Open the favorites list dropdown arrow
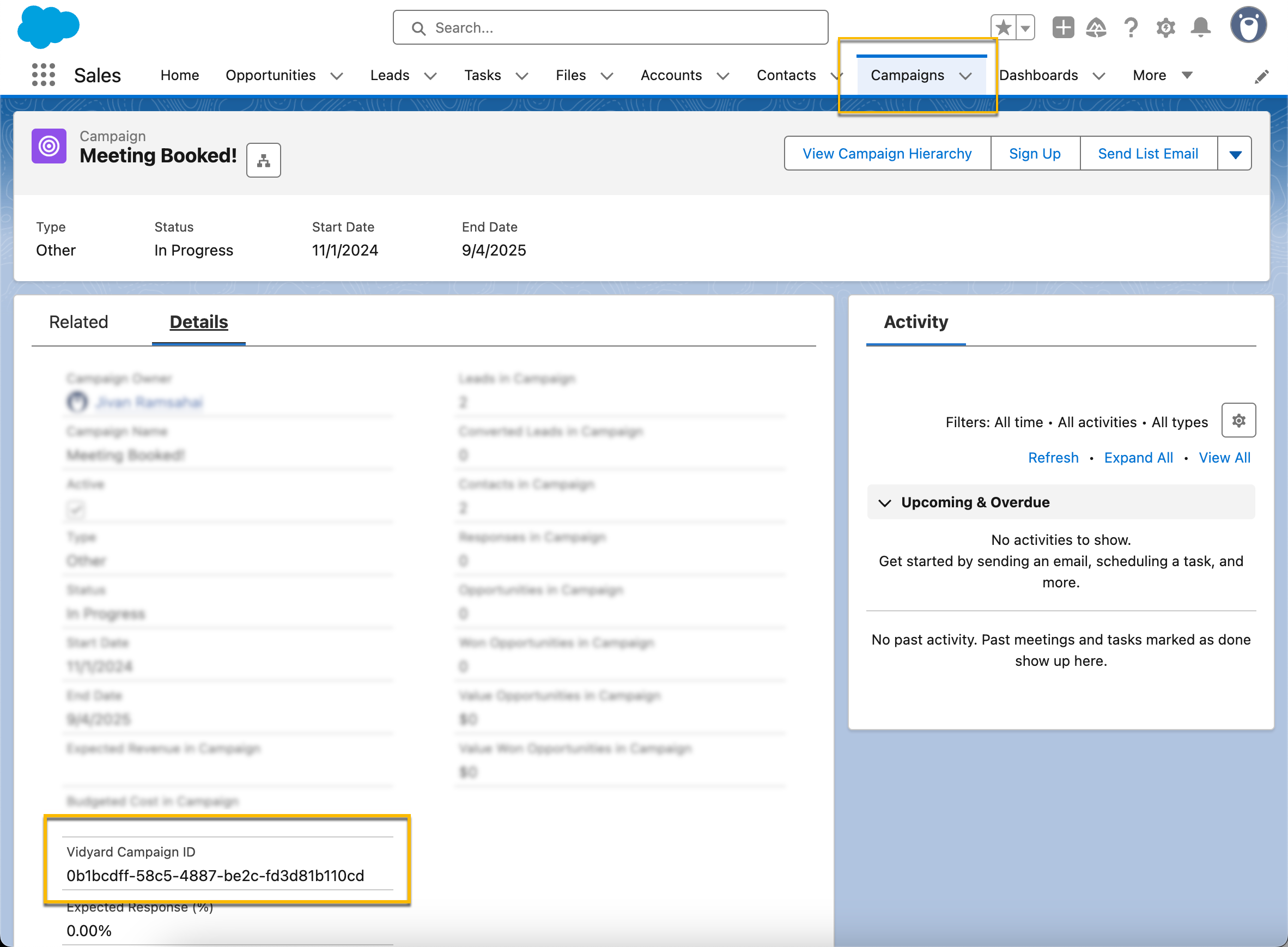The image size is (1288, 947). click(x=1025, y=27)
